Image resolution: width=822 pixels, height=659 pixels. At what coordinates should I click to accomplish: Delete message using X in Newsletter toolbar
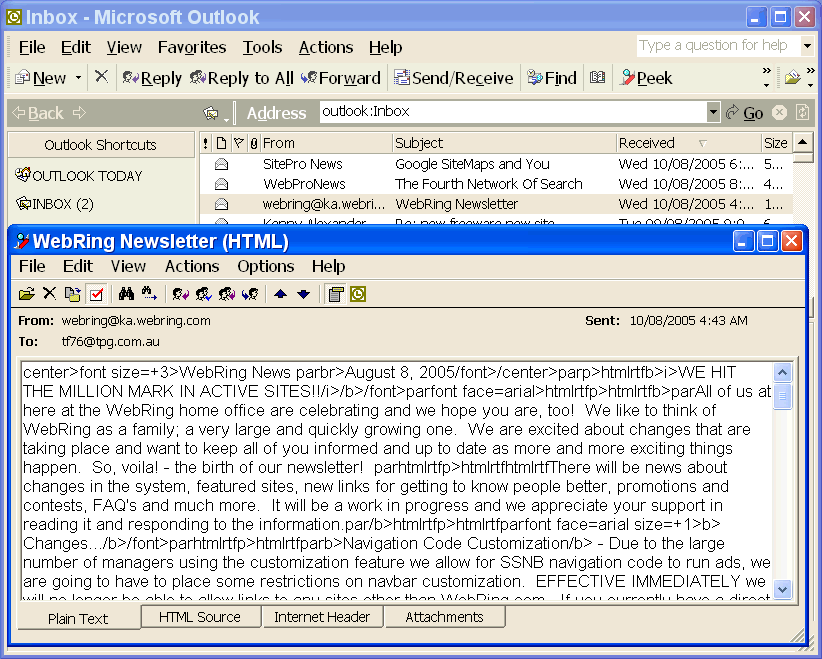point(49,294)
